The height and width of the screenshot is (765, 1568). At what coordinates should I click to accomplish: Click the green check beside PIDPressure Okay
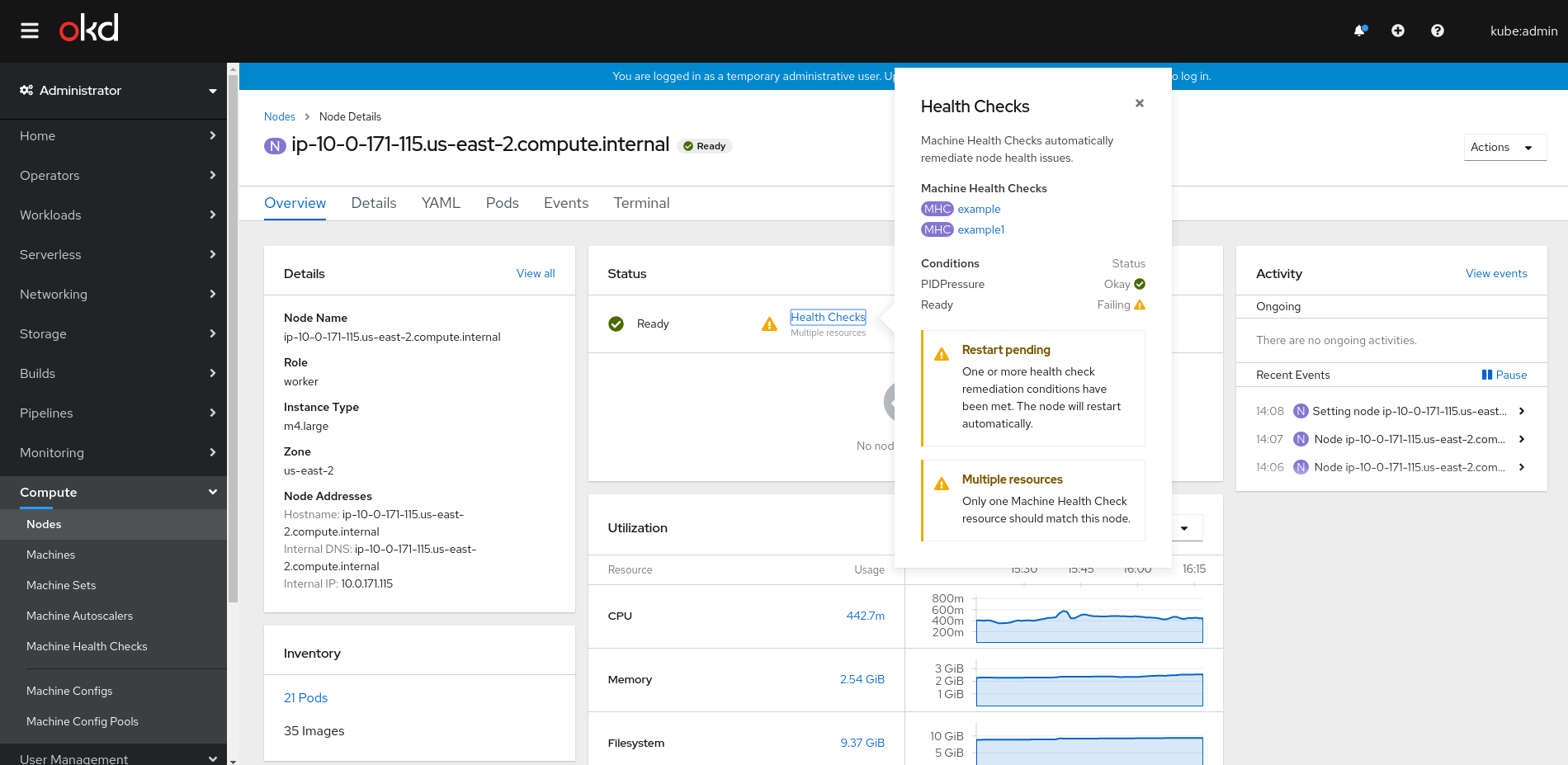coord(1140,284)
